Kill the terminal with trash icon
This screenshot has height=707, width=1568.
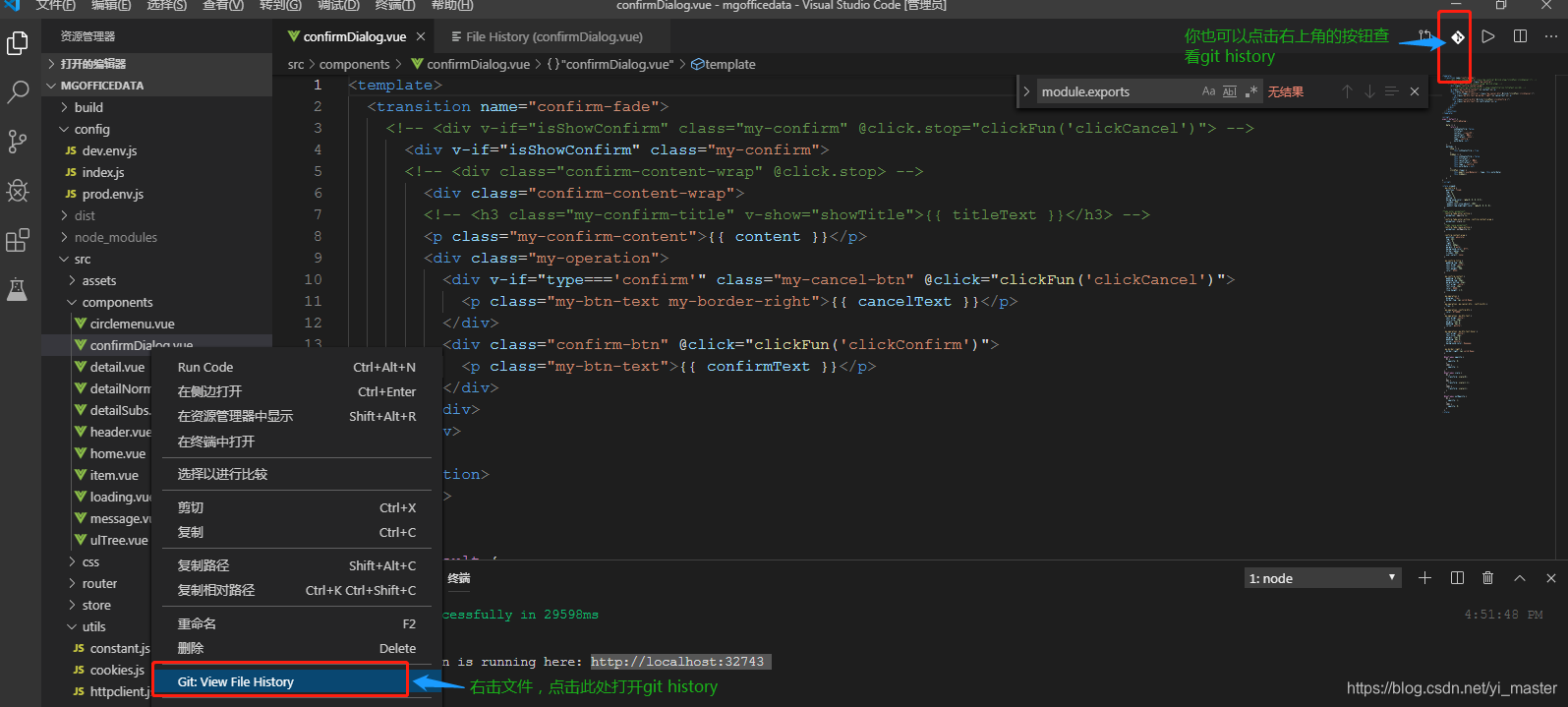coord(1488,578)
